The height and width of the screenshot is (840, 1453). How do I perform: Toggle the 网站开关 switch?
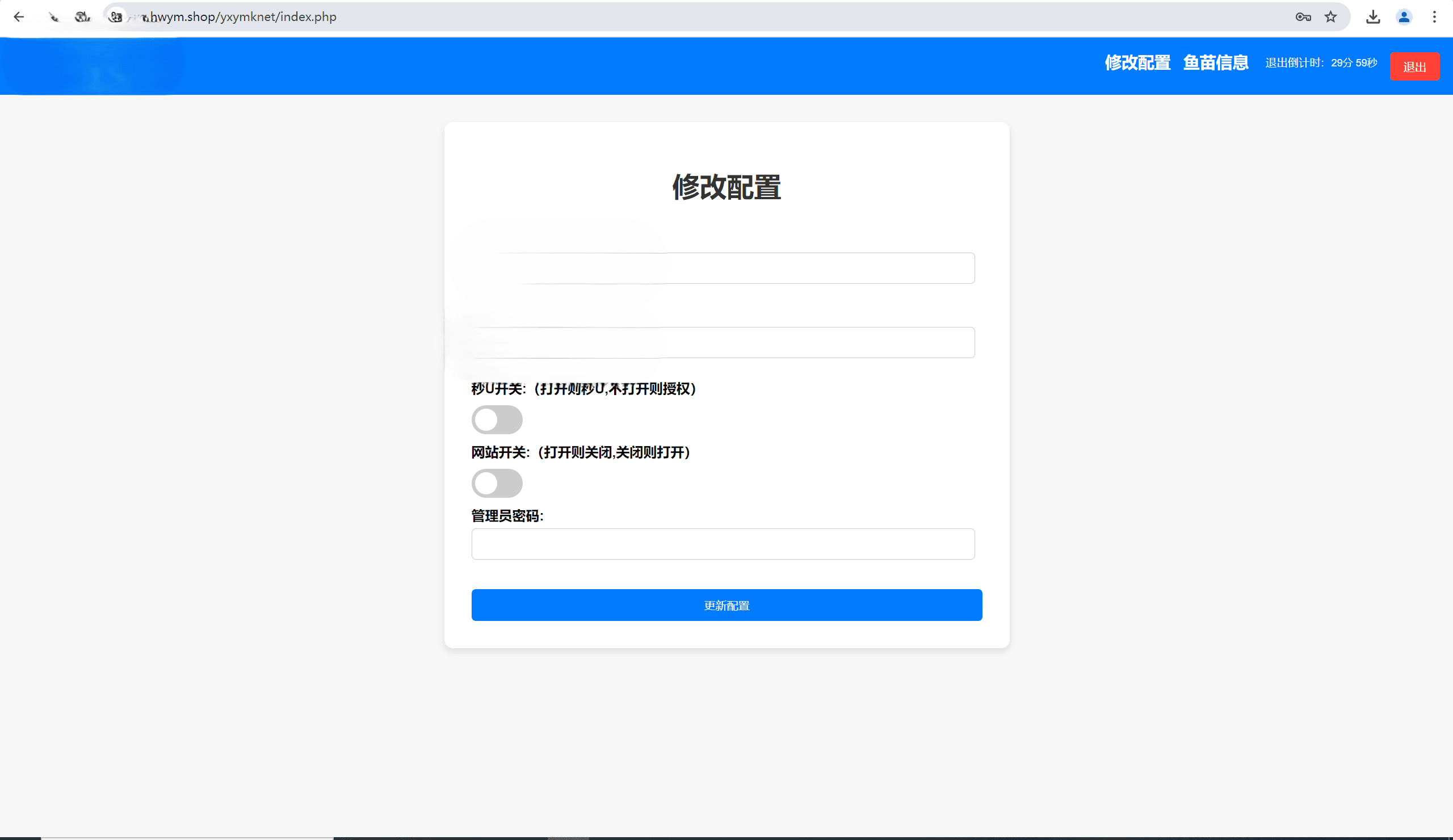(497, 483)
